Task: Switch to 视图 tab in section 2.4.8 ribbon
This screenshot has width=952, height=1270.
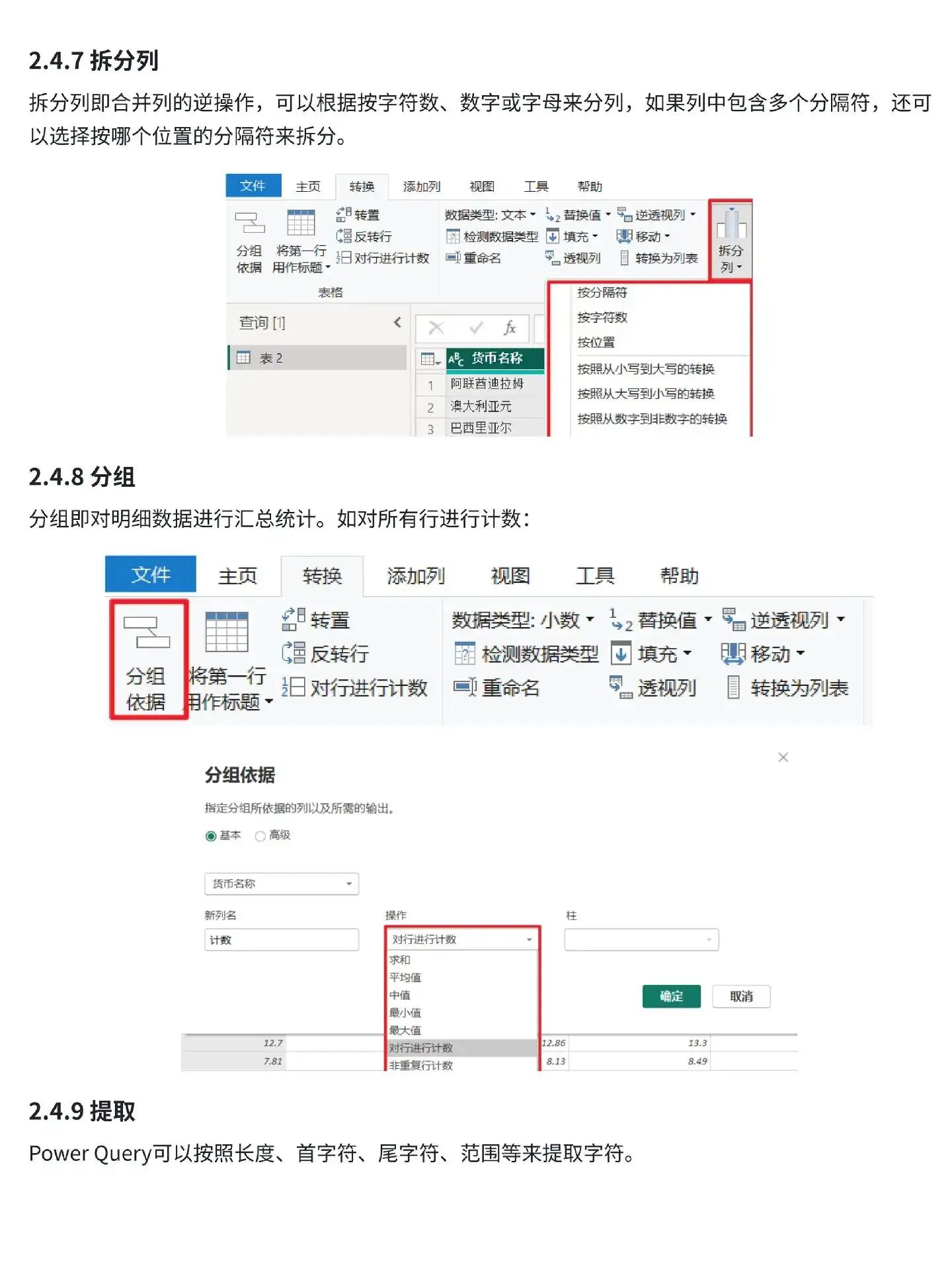Action: (510, 575)
